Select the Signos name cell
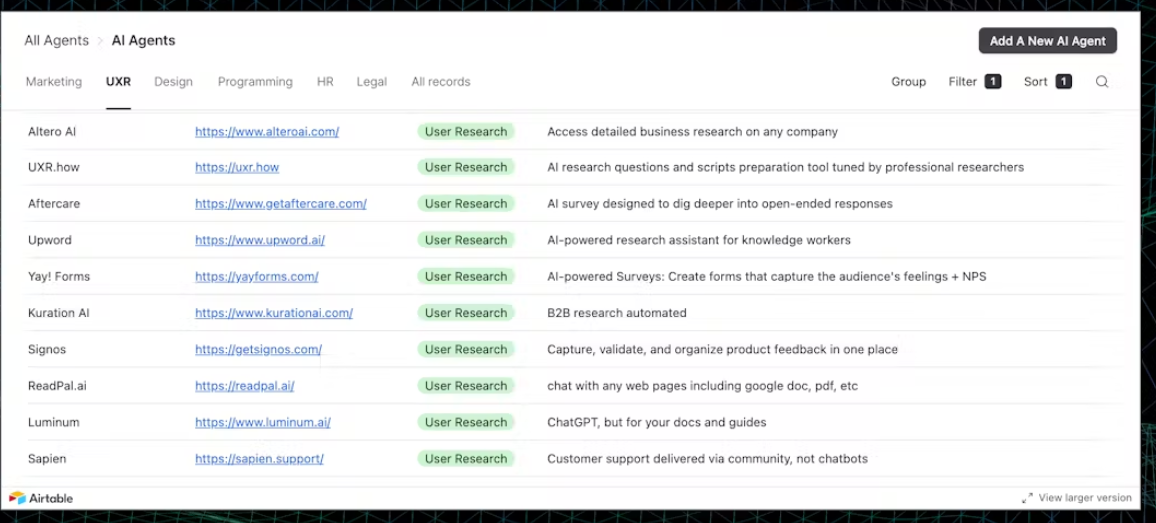The width and height of the screenshot is (1156, 523). point(46,350)
